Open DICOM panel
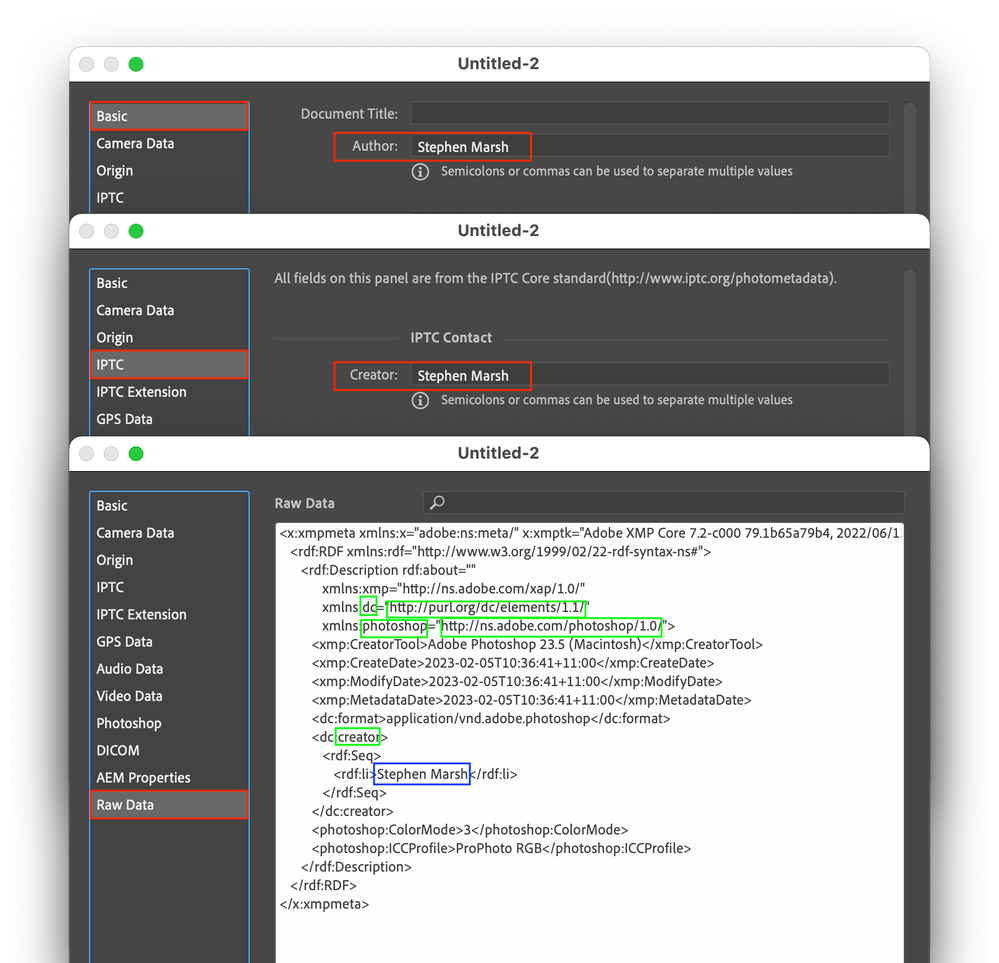The image size is (999, 963). coord(169,750)
